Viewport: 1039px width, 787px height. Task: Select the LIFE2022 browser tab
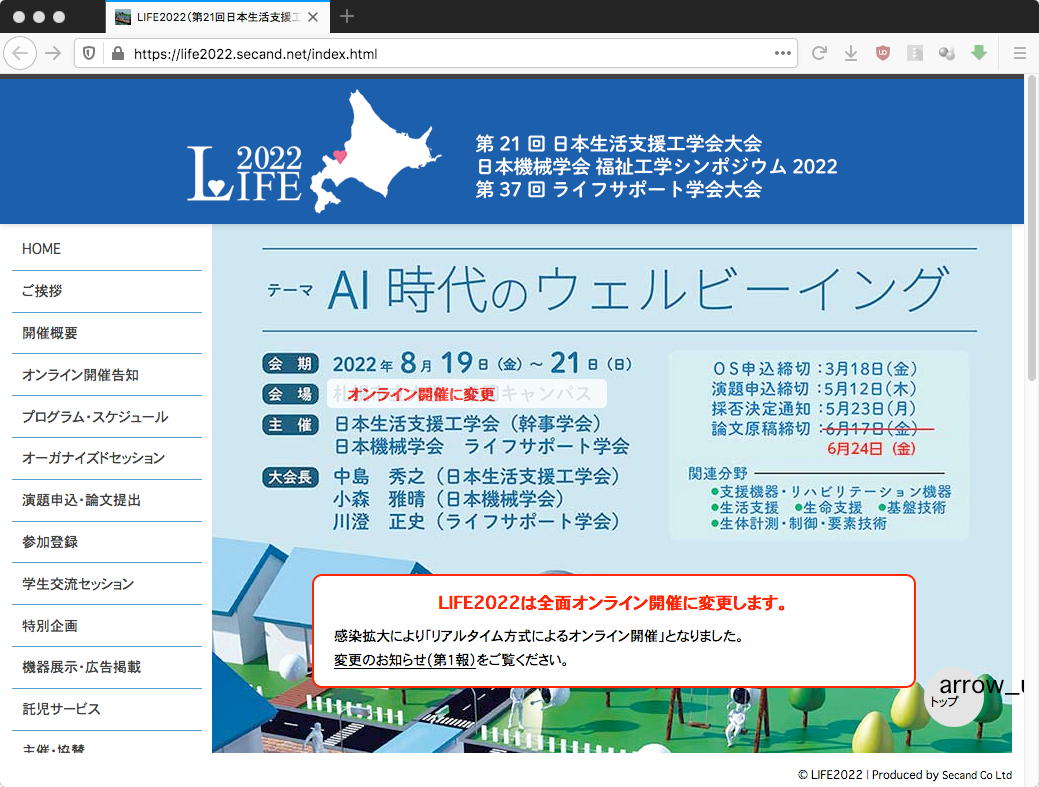pyautogui.click(x=217, y=17)
